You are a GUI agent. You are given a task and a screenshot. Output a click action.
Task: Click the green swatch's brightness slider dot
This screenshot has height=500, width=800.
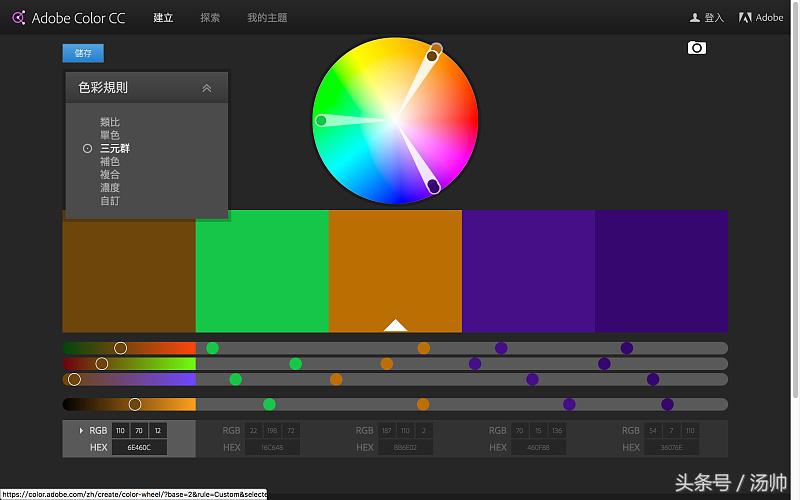tap(269, 405)
